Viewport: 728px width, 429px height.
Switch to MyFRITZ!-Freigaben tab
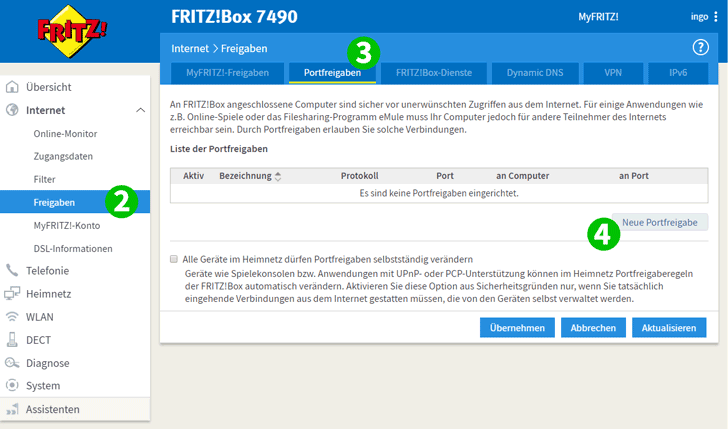pos(228,73)
